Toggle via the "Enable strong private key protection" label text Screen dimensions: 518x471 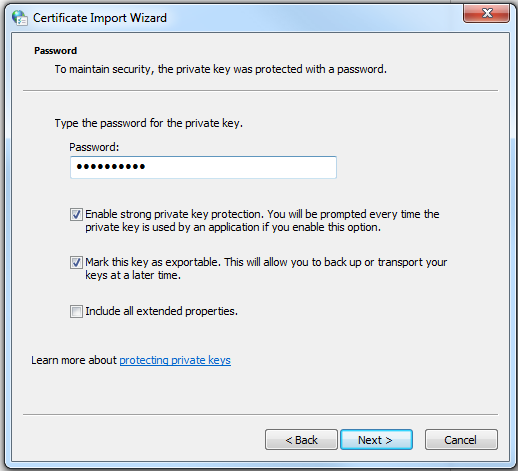[x=262, y=220]
